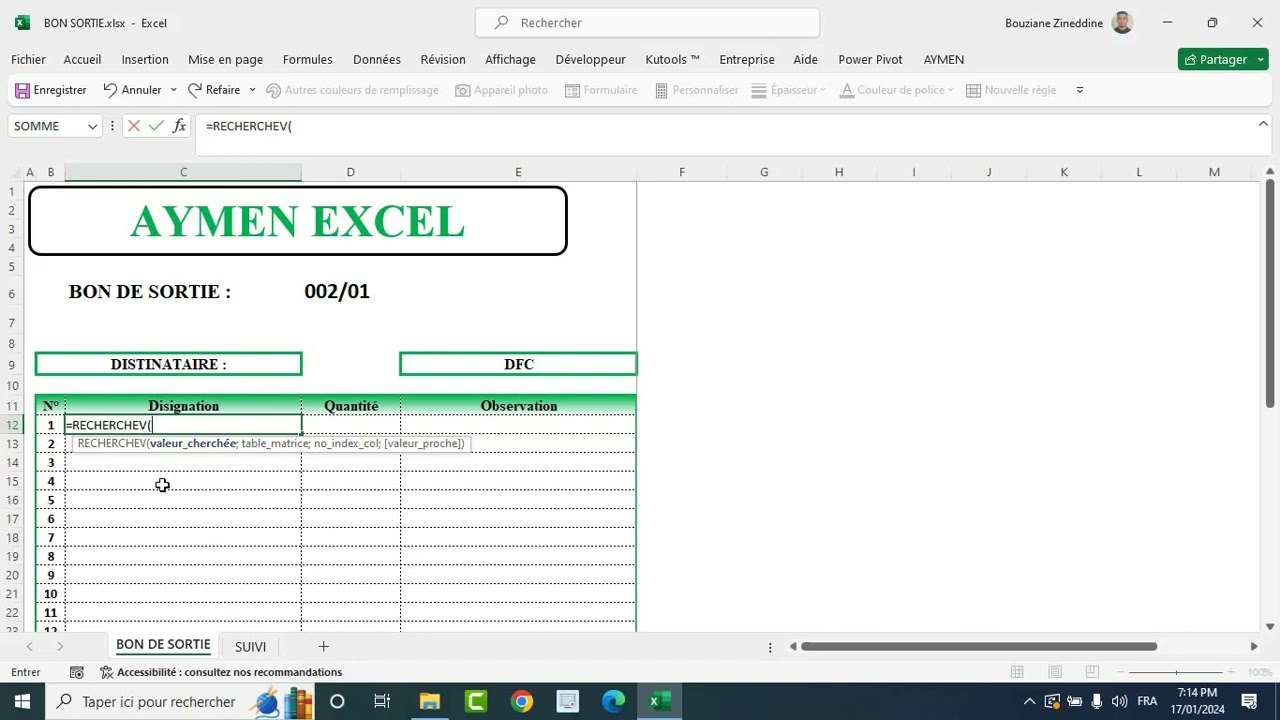Open the Fichier menu
The height and width of the screenshot is (720, 1280).
pos(28,60)
